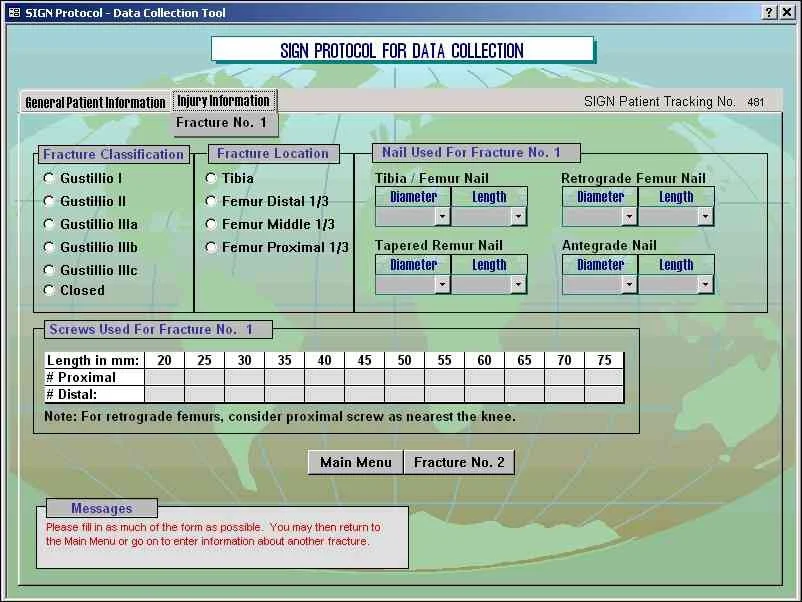Click Proximal screw count field under 45 mm
The image size is (802, 602).
(364, 377)
